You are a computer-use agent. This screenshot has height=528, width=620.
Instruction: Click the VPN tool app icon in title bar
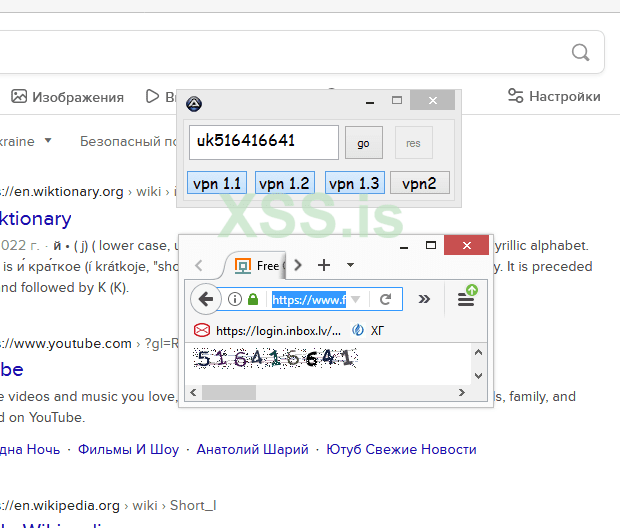(x=194, y=104)
